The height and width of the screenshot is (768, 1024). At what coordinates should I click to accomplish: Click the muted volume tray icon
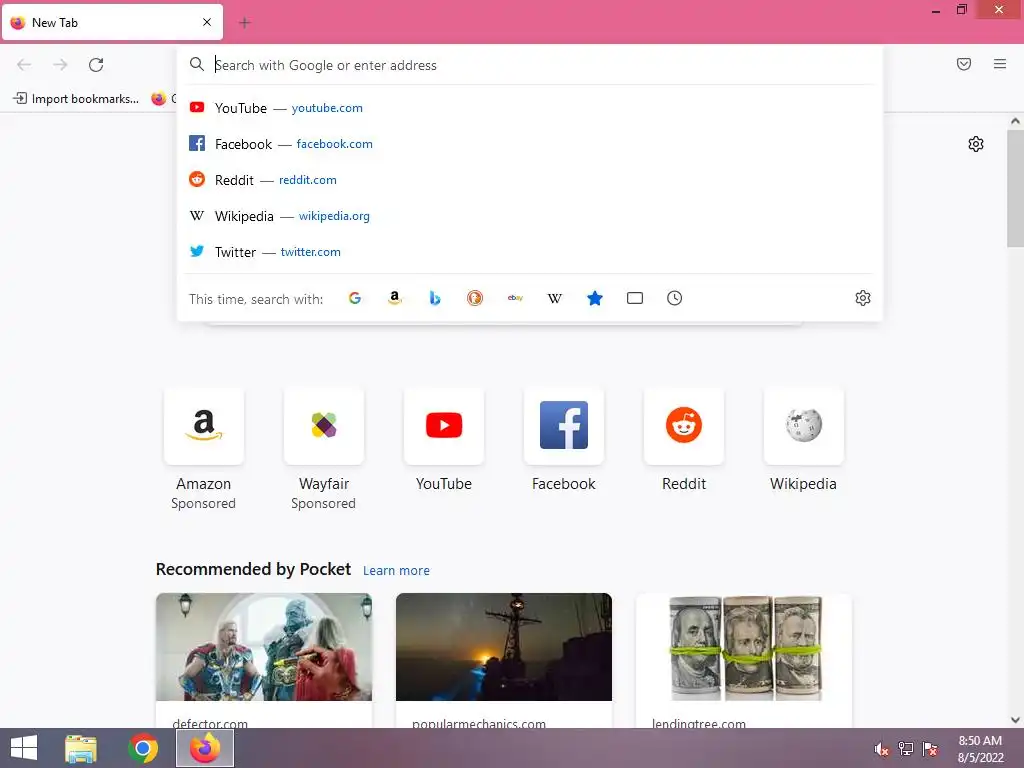point(882,749)
